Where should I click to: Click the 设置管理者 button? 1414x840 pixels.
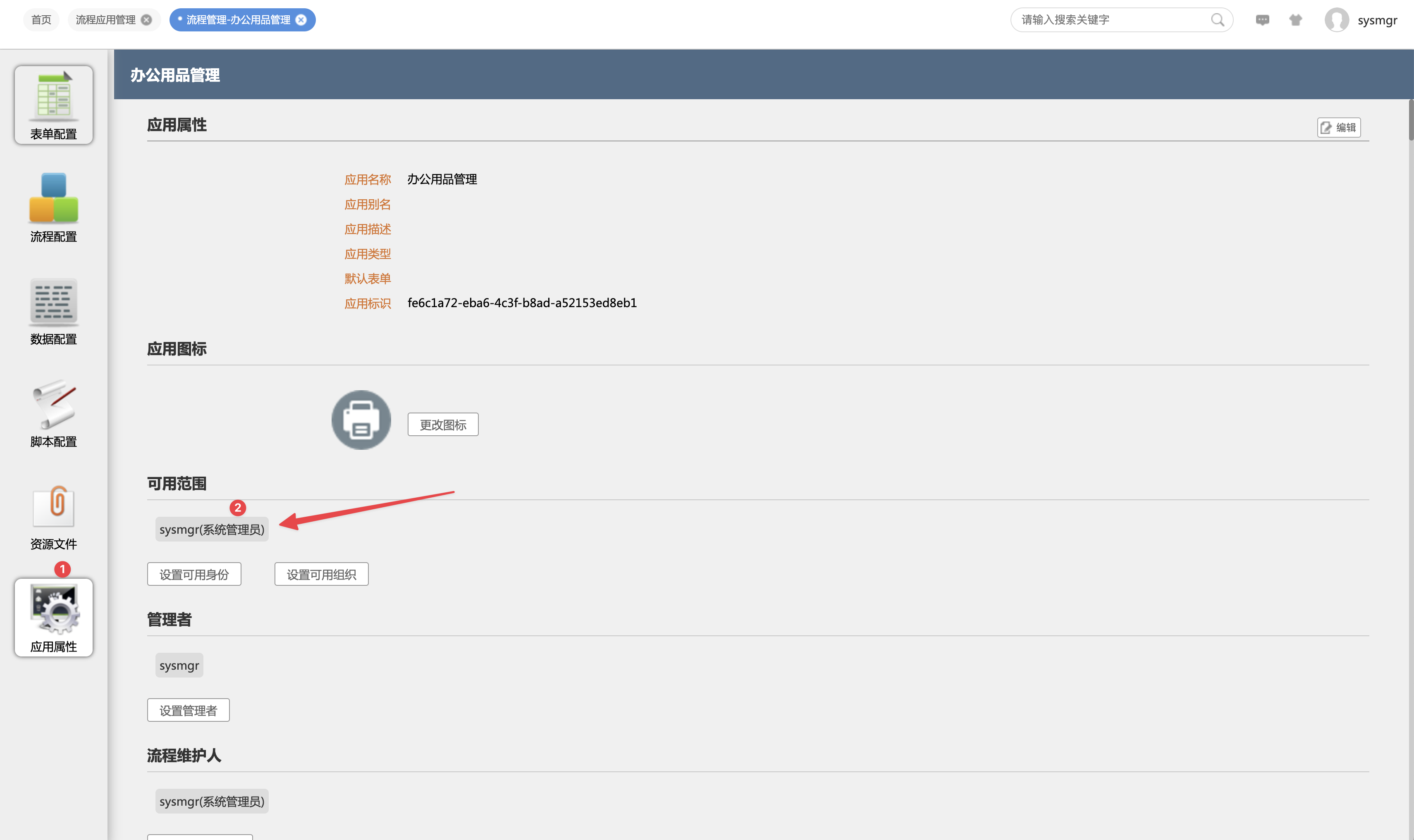(189, 710)
